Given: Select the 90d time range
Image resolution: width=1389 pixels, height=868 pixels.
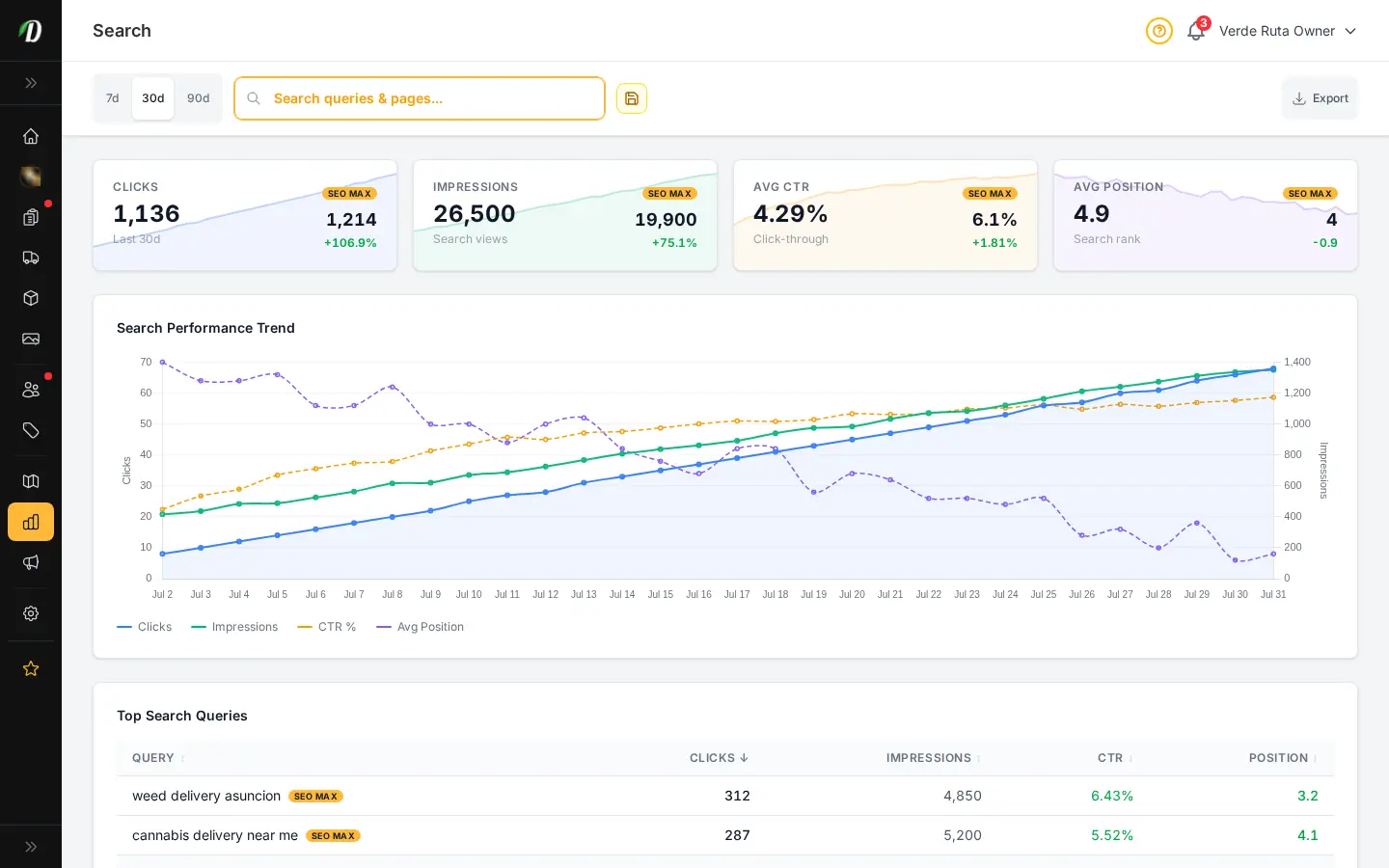Looking at the screenshot, I should tap(199, 98).
